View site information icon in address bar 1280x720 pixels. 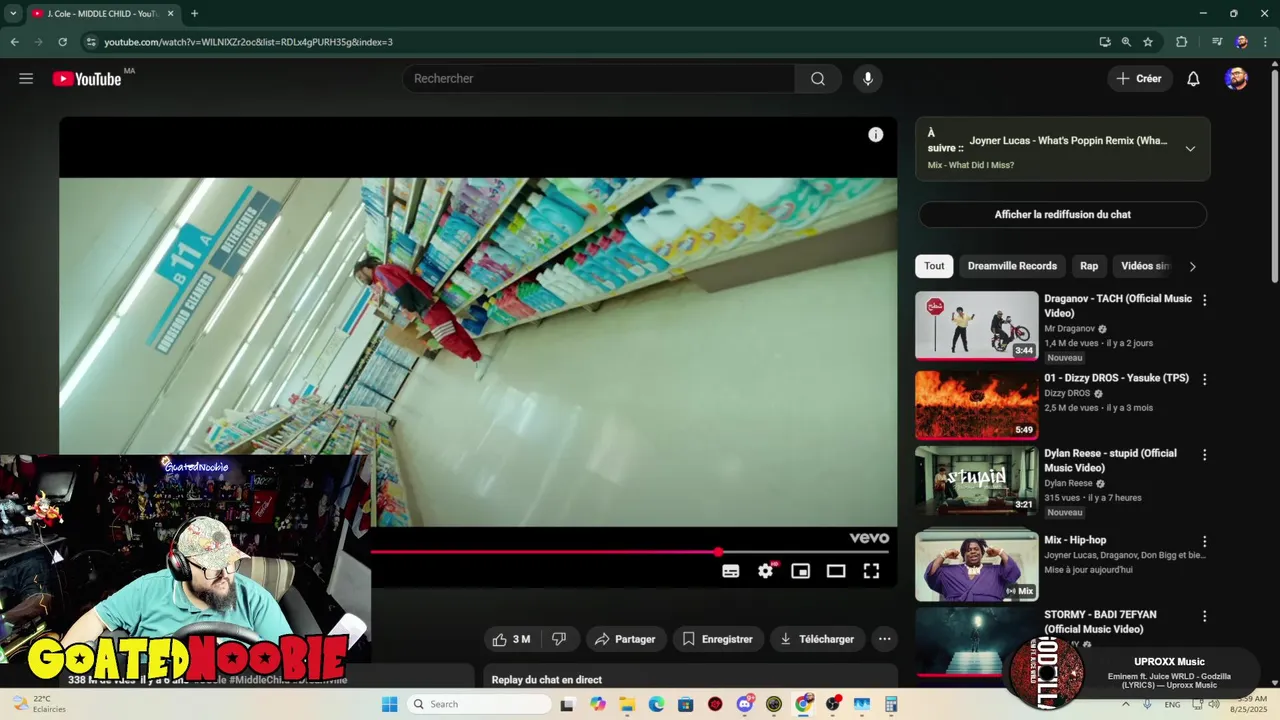91,42
